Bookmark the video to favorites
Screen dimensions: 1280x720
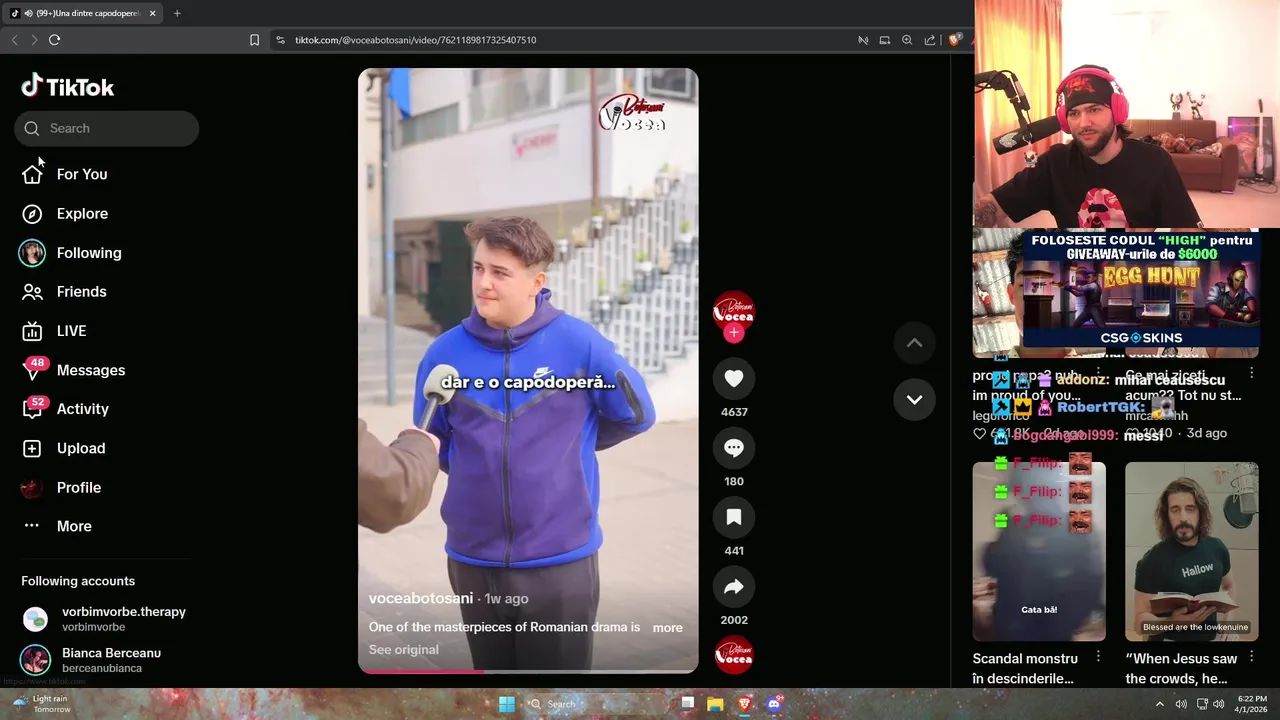[734, 517]
